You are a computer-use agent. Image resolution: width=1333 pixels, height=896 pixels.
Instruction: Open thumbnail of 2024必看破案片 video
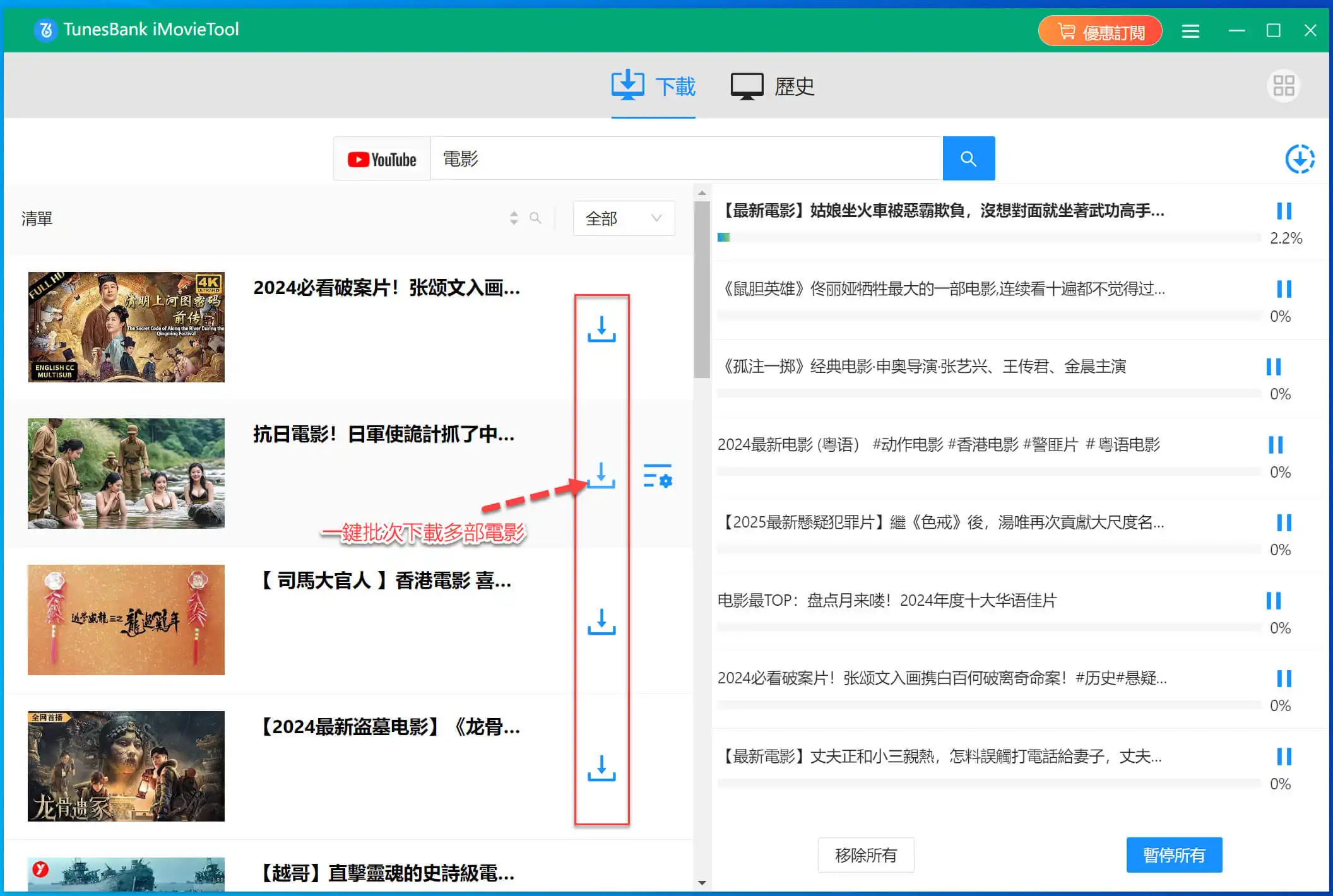126,327
